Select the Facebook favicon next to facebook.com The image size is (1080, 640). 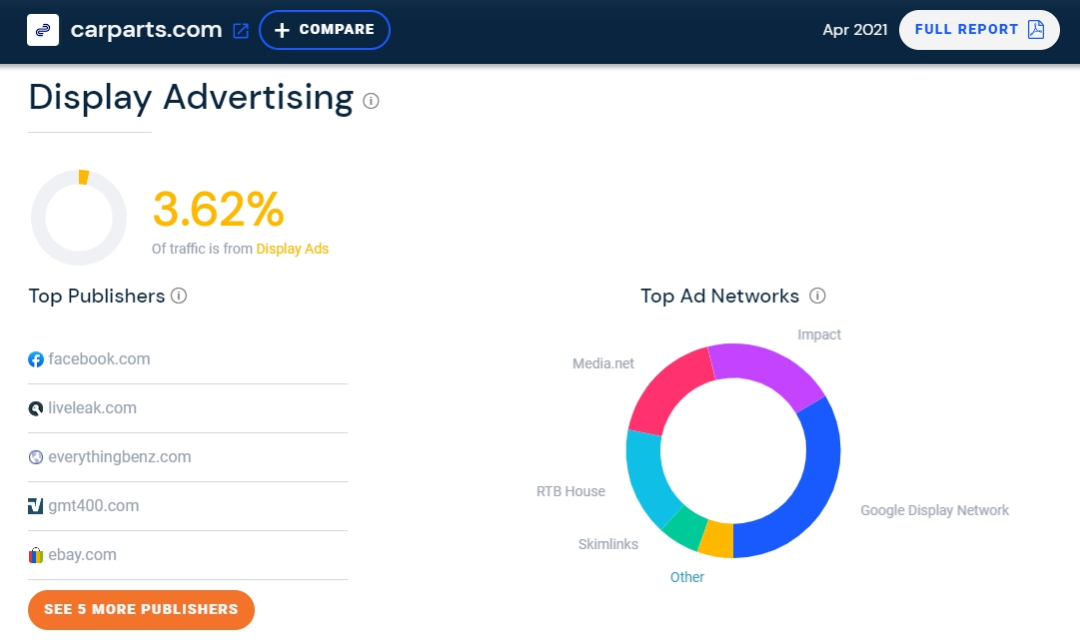pyautogui.click(x=35, y=358)
